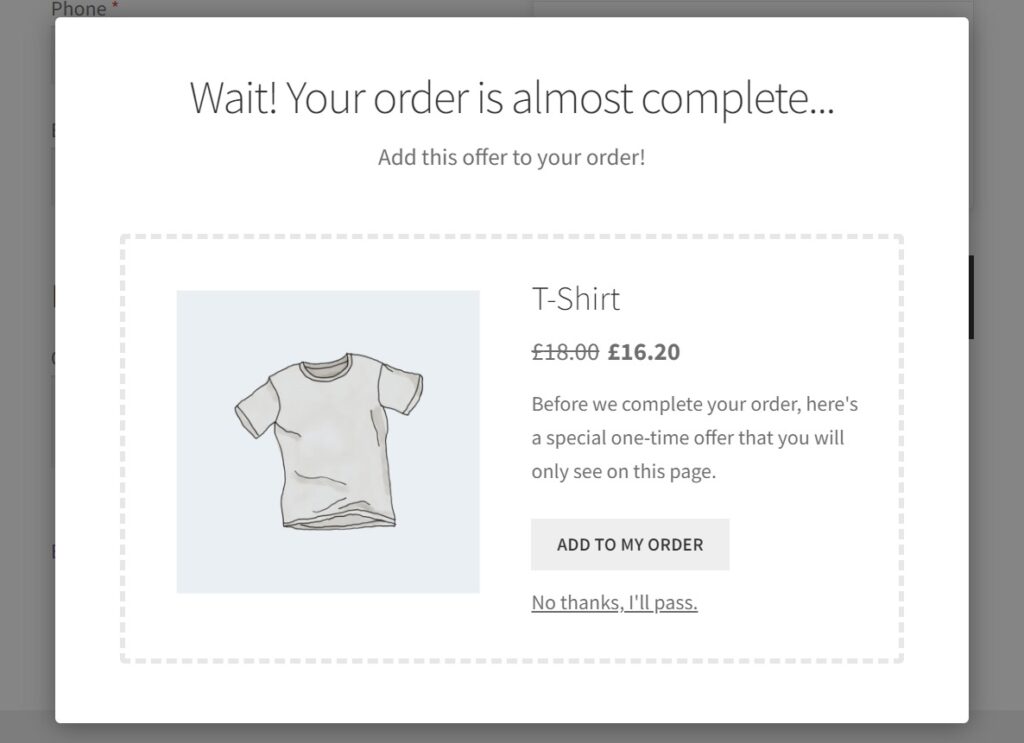The height and width of the screenshot is (743, 1024).
Task: Select the No thanks, I'll pass link
Action: pos(614,602)
